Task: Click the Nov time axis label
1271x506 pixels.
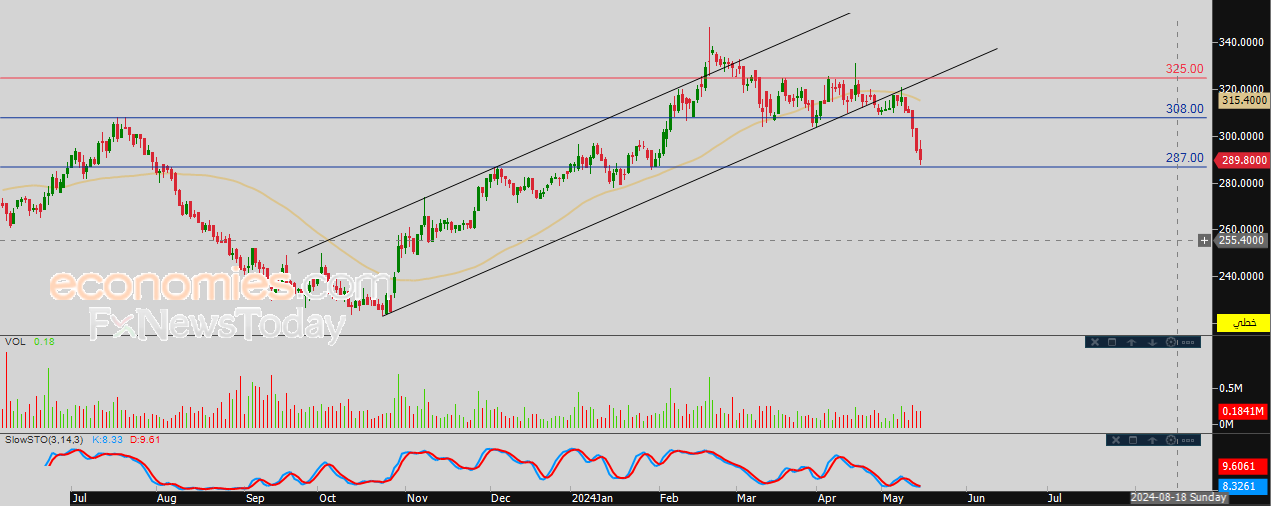Action: (417, 497)
